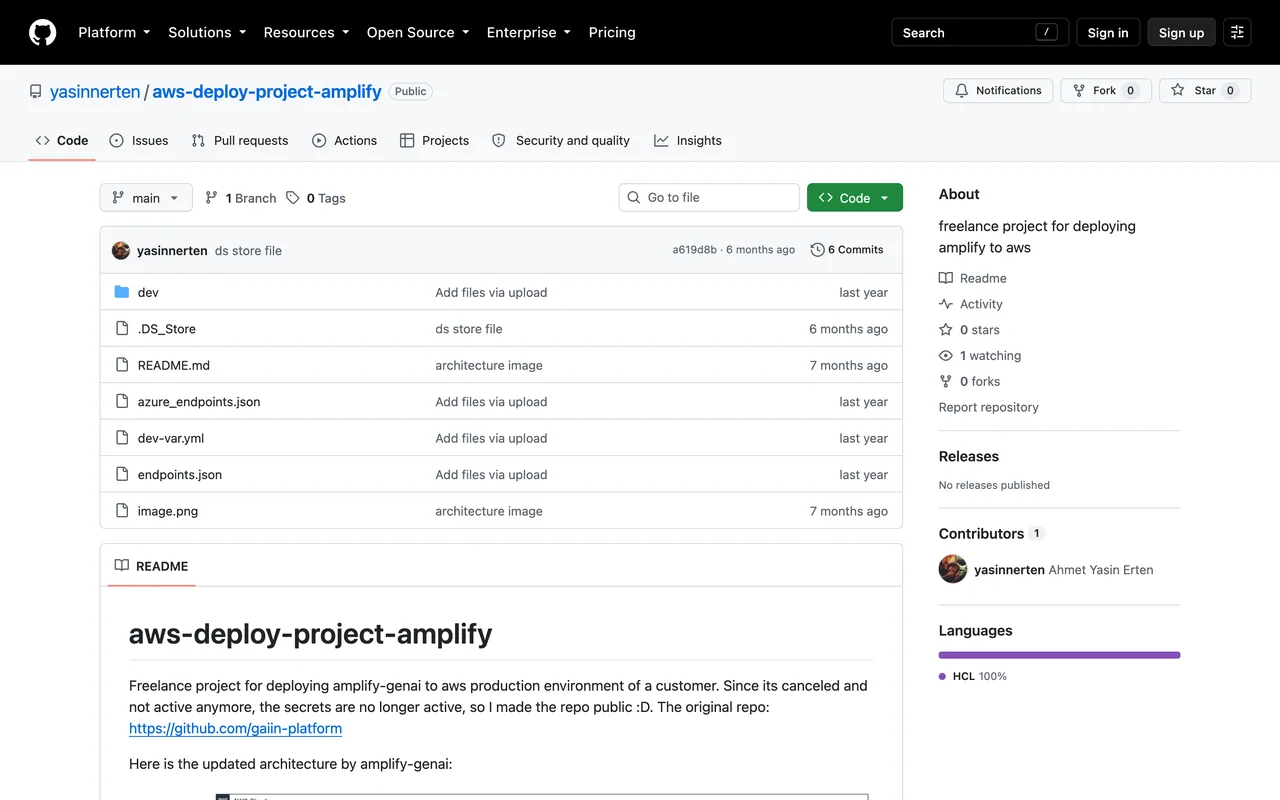Click the HCL 100% language entry
This screenshot has width=1280, height=800.
973,676
